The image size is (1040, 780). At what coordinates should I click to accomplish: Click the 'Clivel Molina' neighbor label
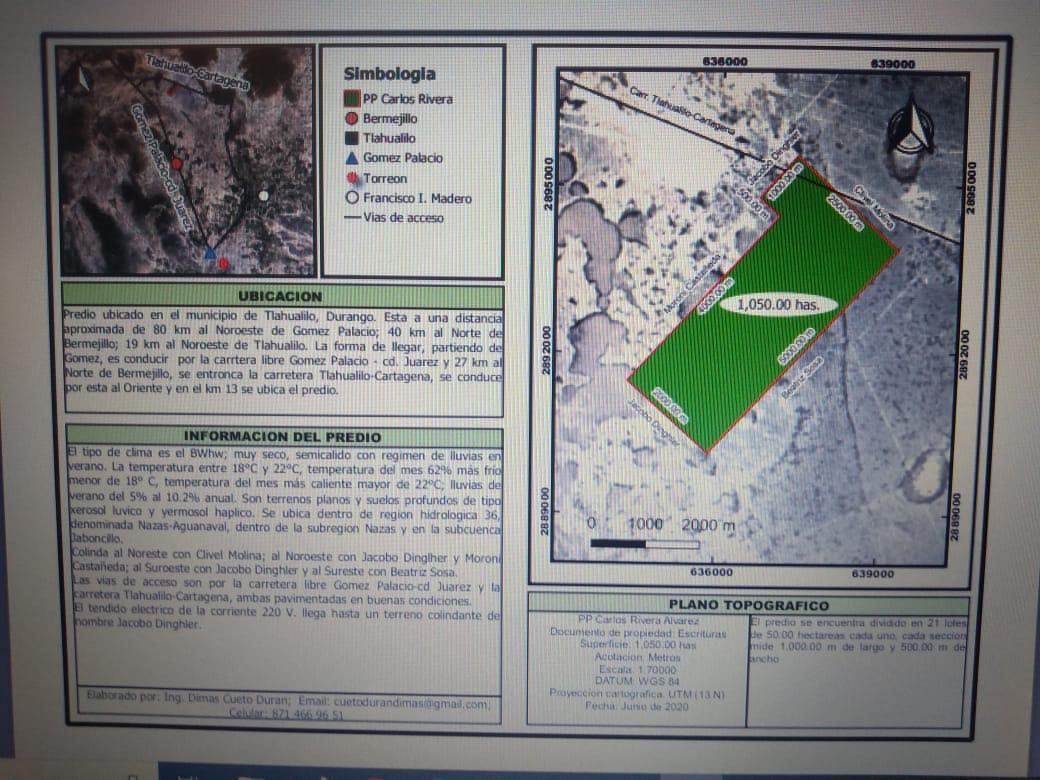[x=874, y=208]
